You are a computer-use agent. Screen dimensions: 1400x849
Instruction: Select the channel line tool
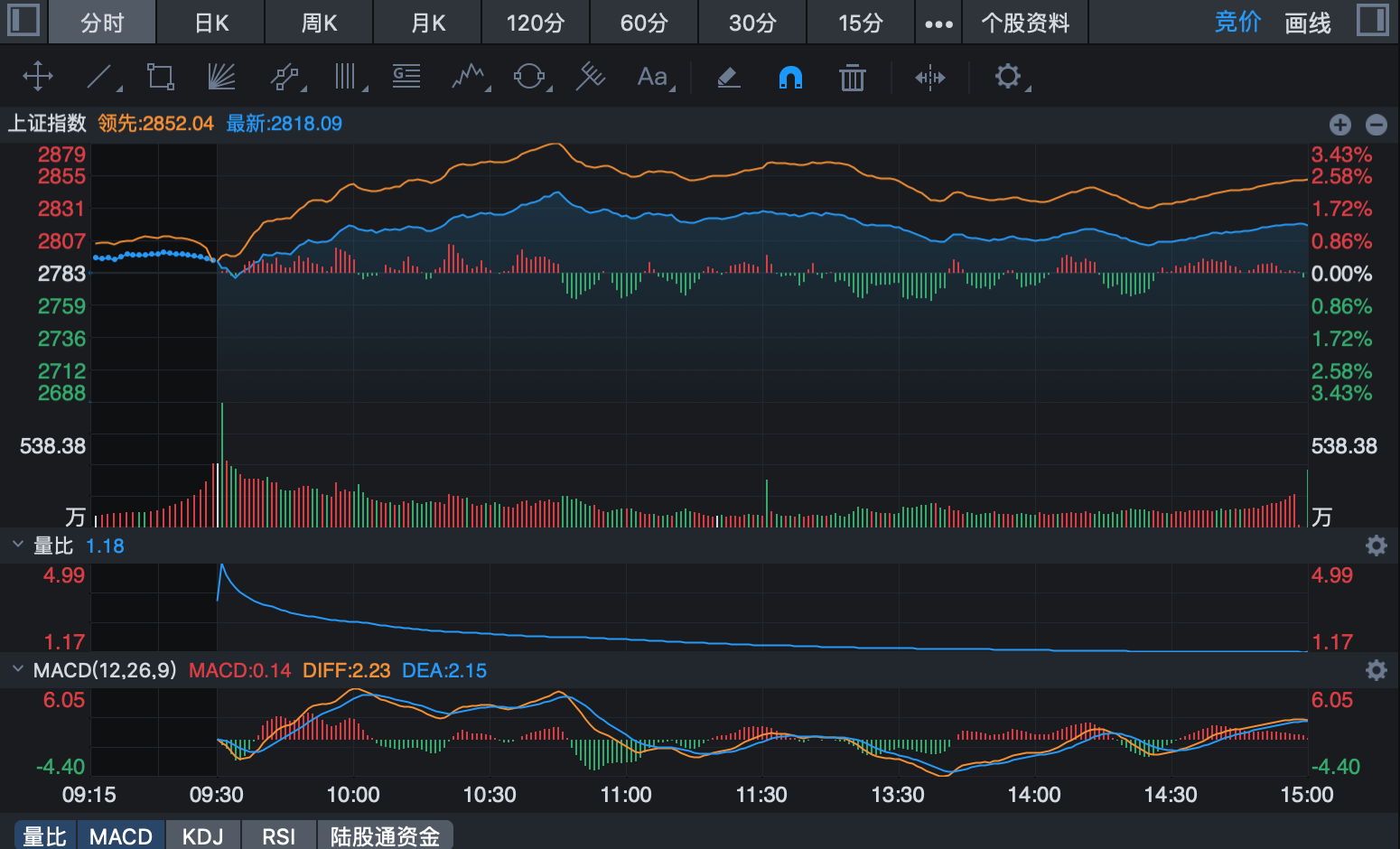pyautogui.click(x=285, y=76)
